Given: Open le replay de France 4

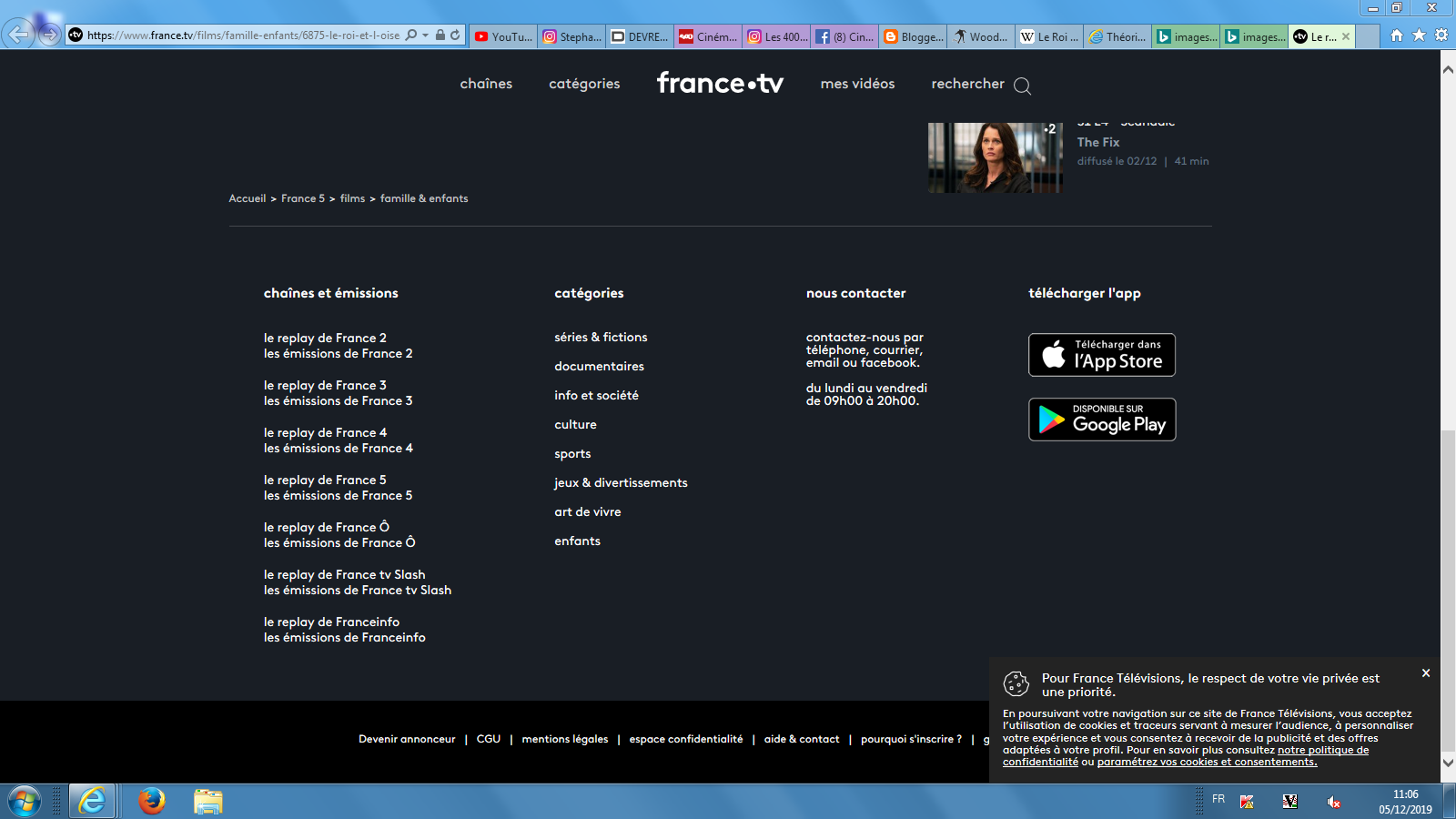Looking at the screenshot, I should 325,432.
